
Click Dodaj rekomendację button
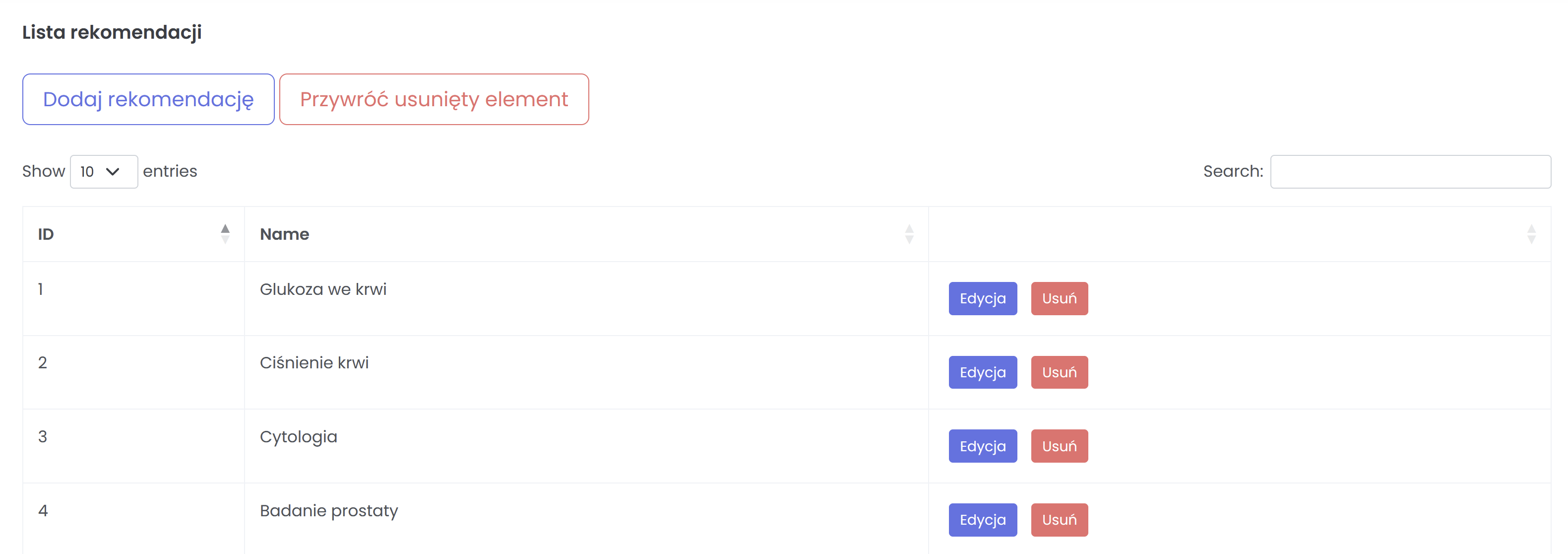point(148,99)
